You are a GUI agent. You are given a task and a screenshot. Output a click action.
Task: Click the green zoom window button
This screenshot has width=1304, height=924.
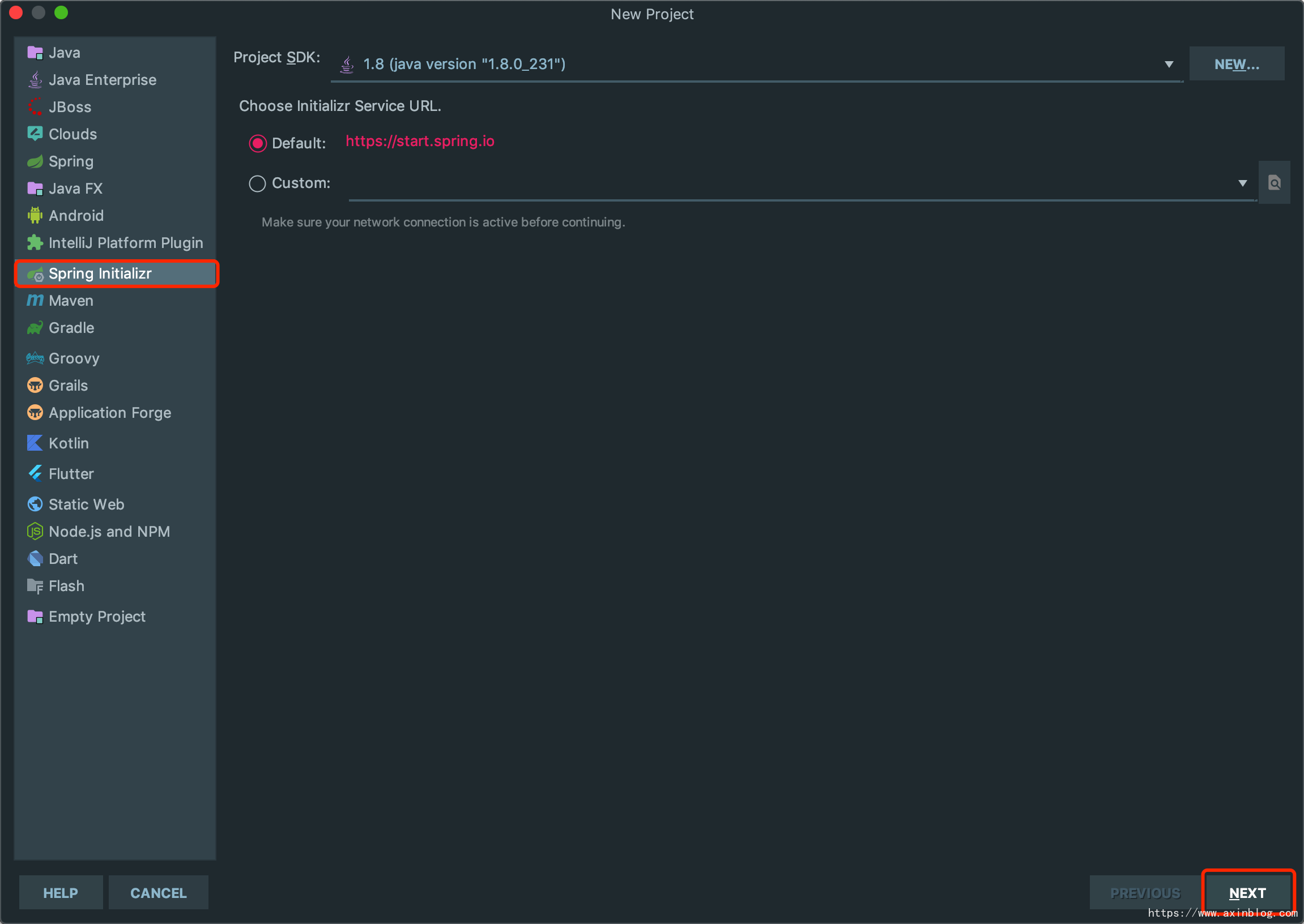click(61, 12)
